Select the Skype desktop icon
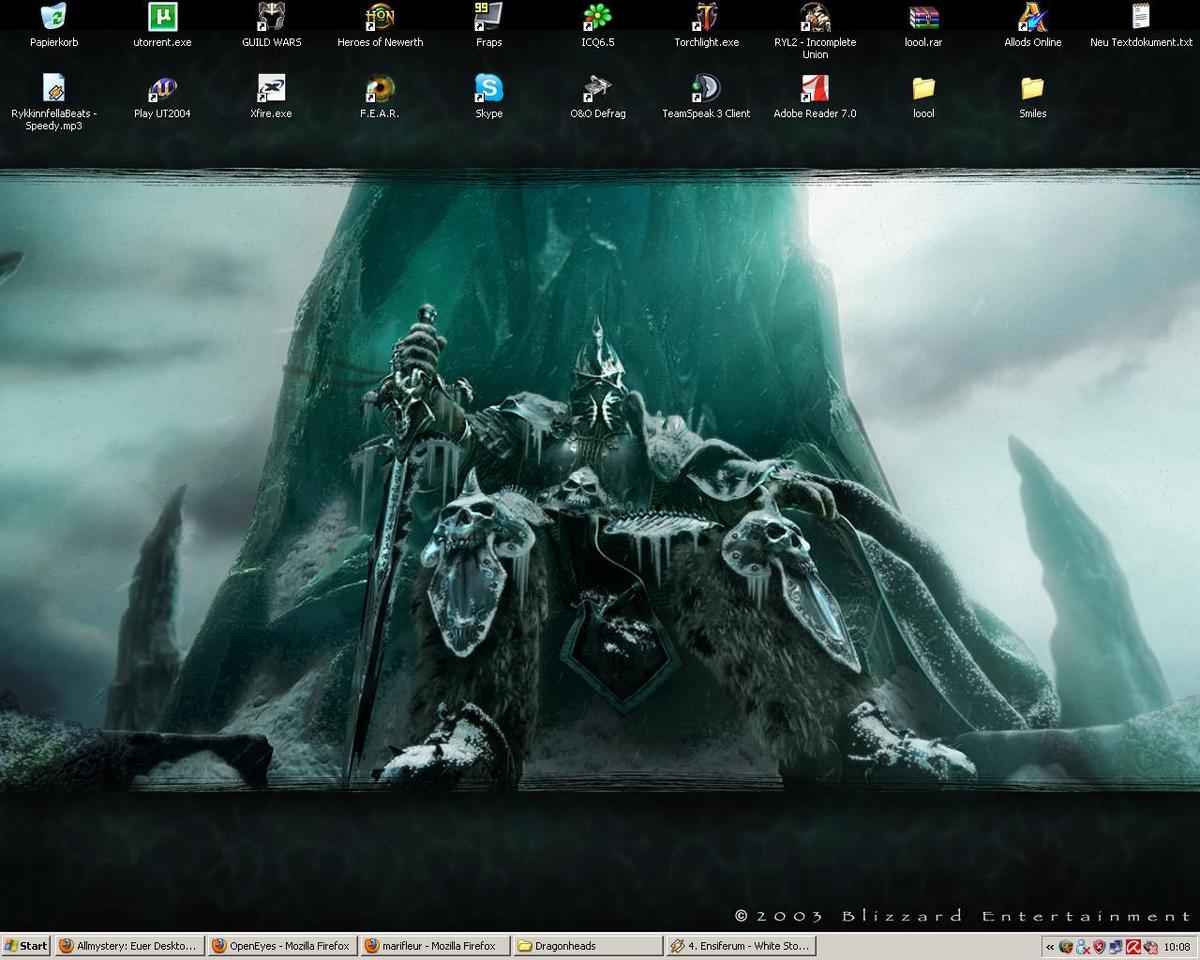Screen dimensions: 1200x960 (x=488, y=89)
